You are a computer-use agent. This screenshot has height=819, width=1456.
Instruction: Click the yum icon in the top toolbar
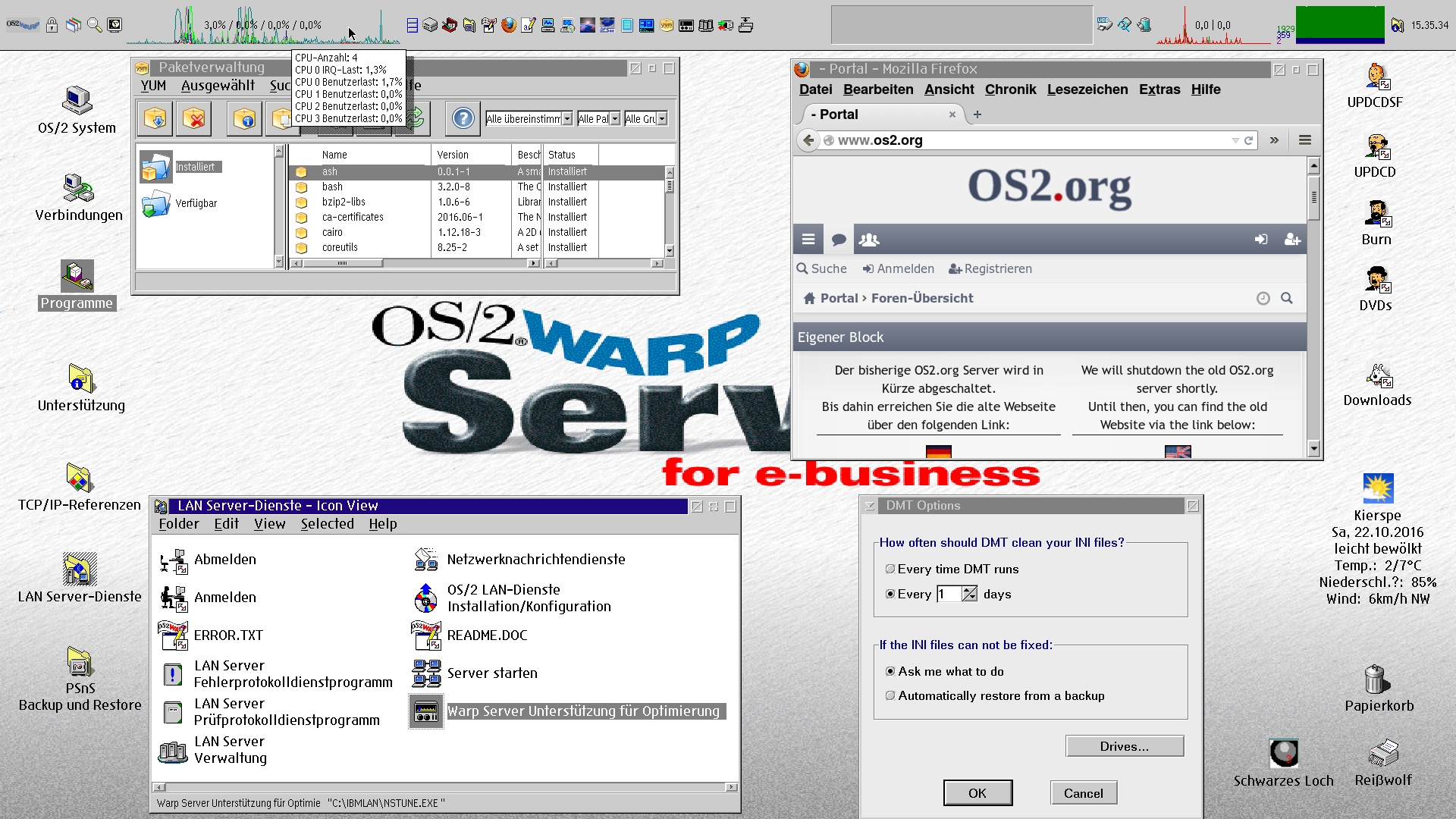[x=667, y=25]
